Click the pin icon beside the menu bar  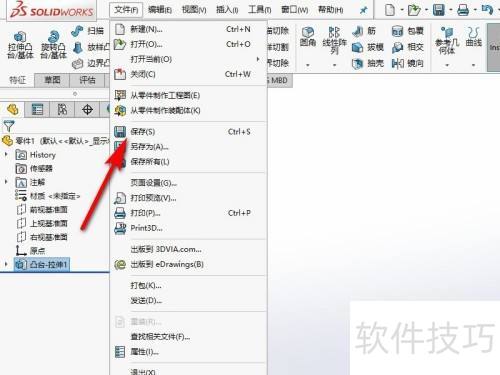(363, 10)
